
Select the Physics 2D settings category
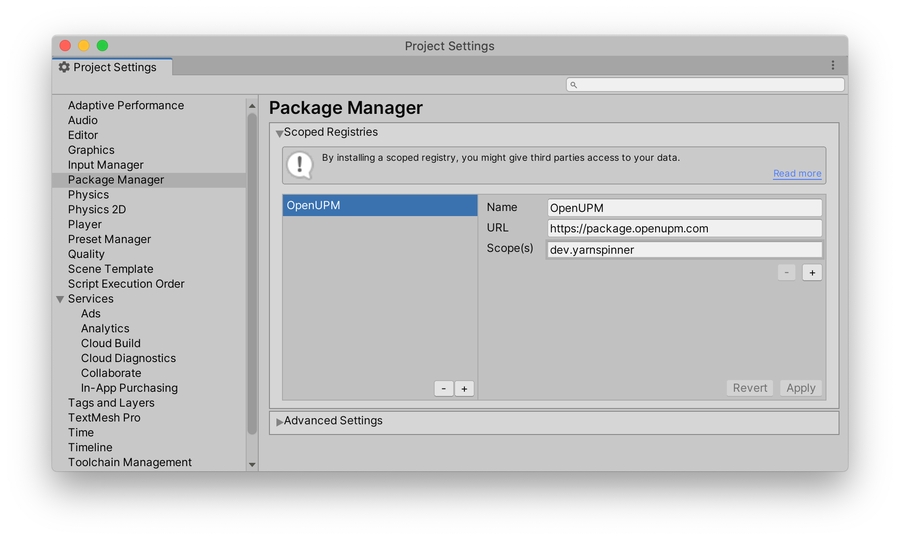click(97, 210)
